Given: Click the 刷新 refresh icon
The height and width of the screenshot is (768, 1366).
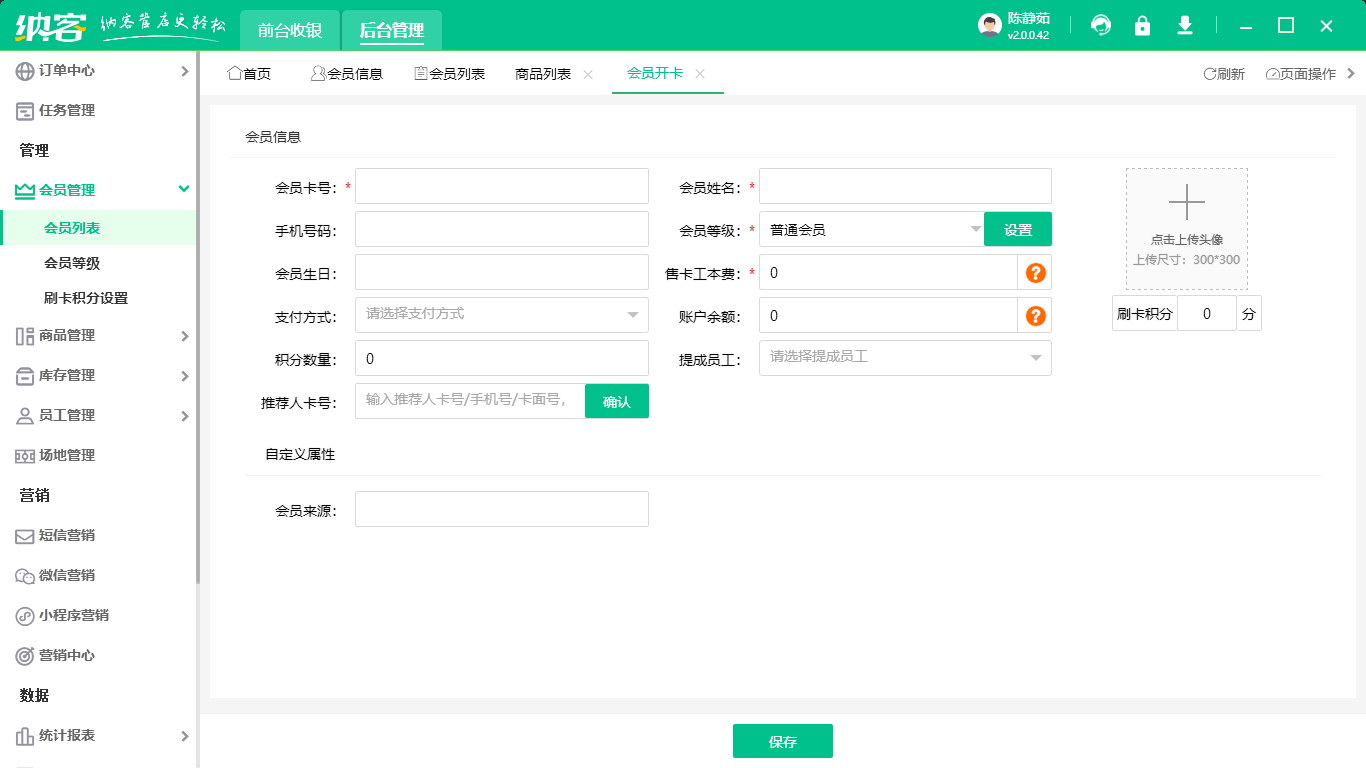Looking at the screenshot, I should [x=1209, y=74].
